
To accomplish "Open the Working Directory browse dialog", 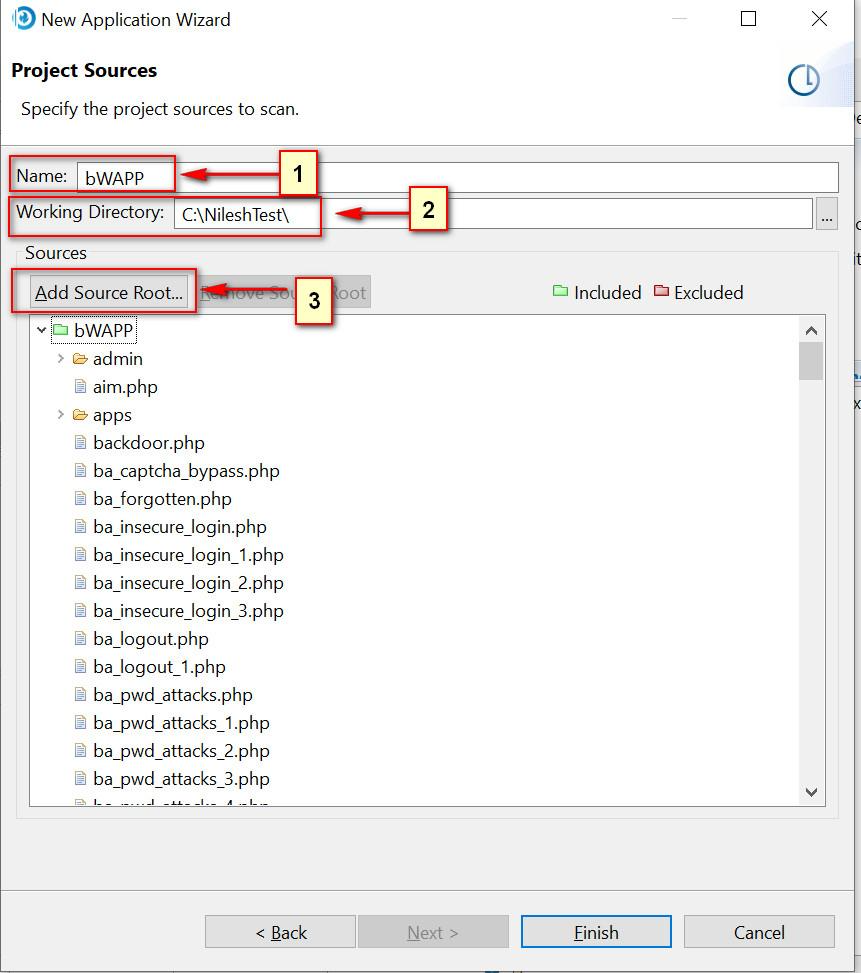I will (x=827, y=212).
